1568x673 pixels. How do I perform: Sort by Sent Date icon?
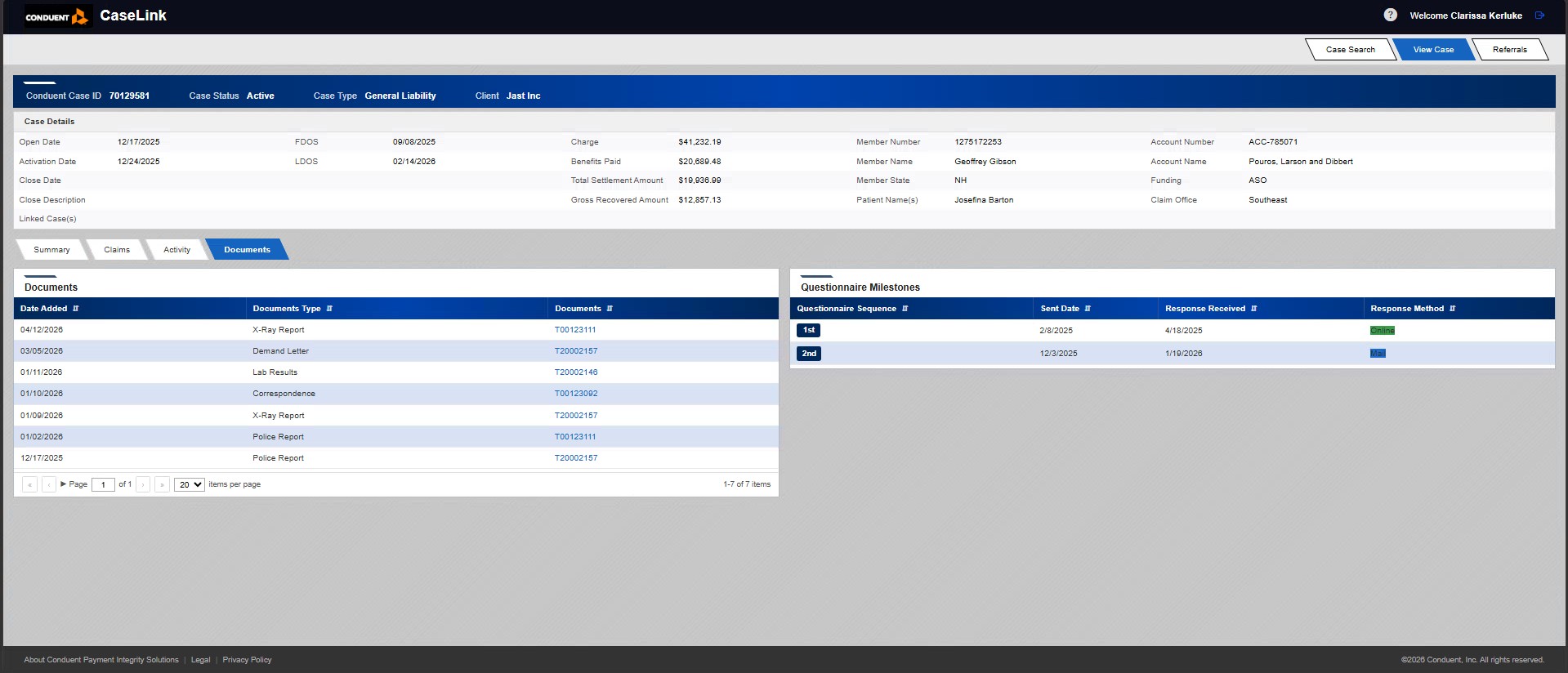[x=1088, y=309]
